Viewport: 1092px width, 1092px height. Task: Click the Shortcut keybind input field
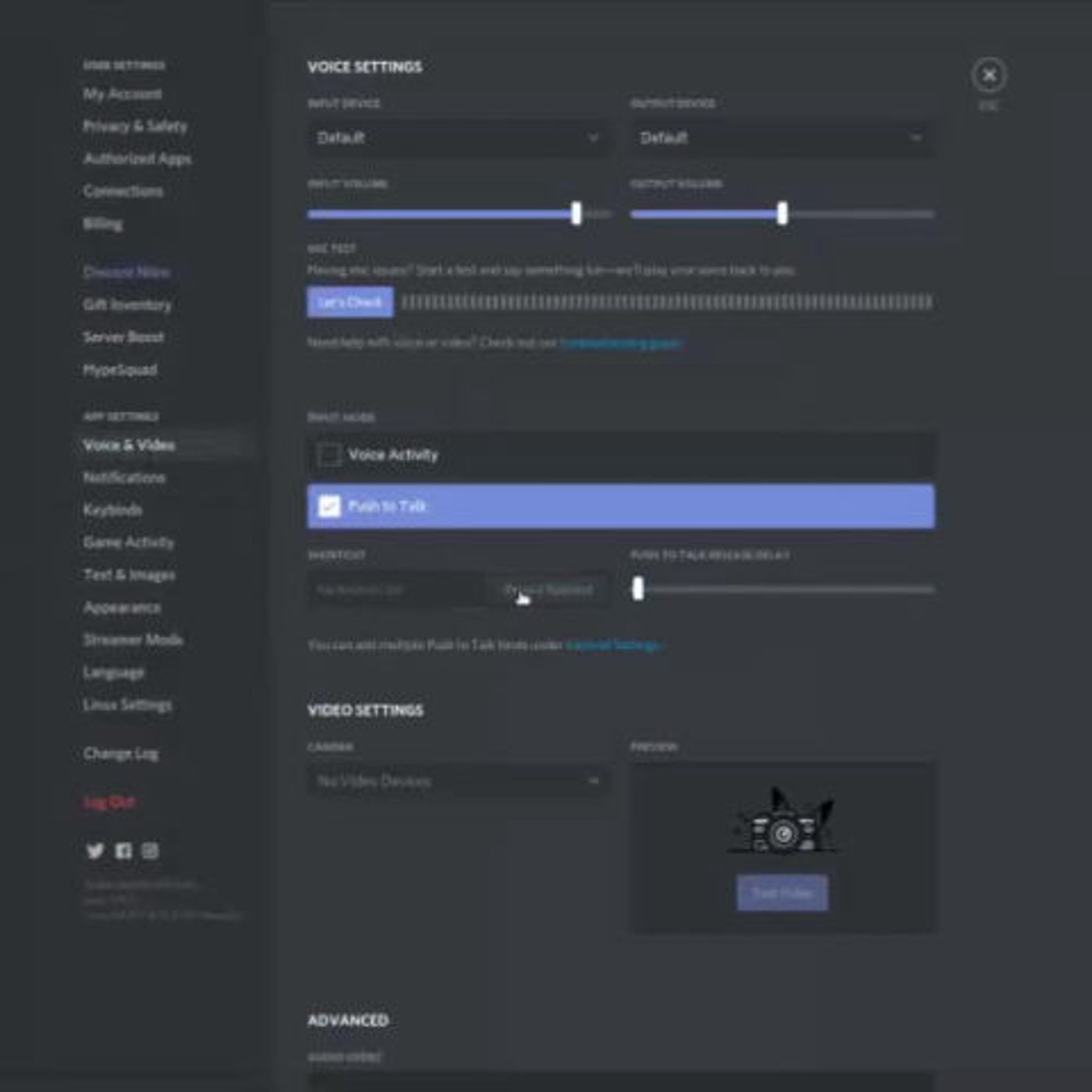396,590
